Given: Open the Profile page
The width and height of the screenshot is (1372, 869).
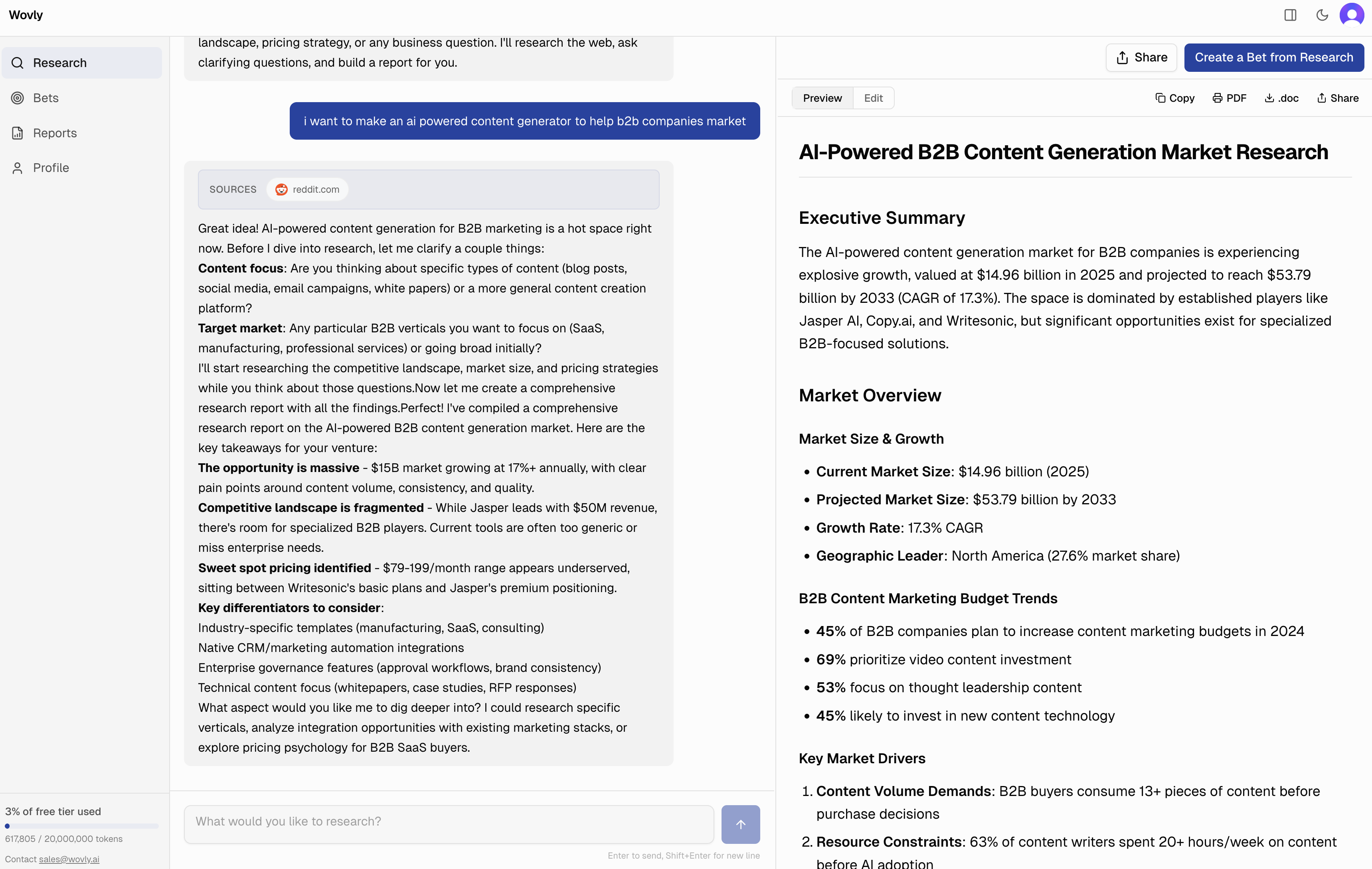Looking at the screenshot, I should click(x=51, y=168).
